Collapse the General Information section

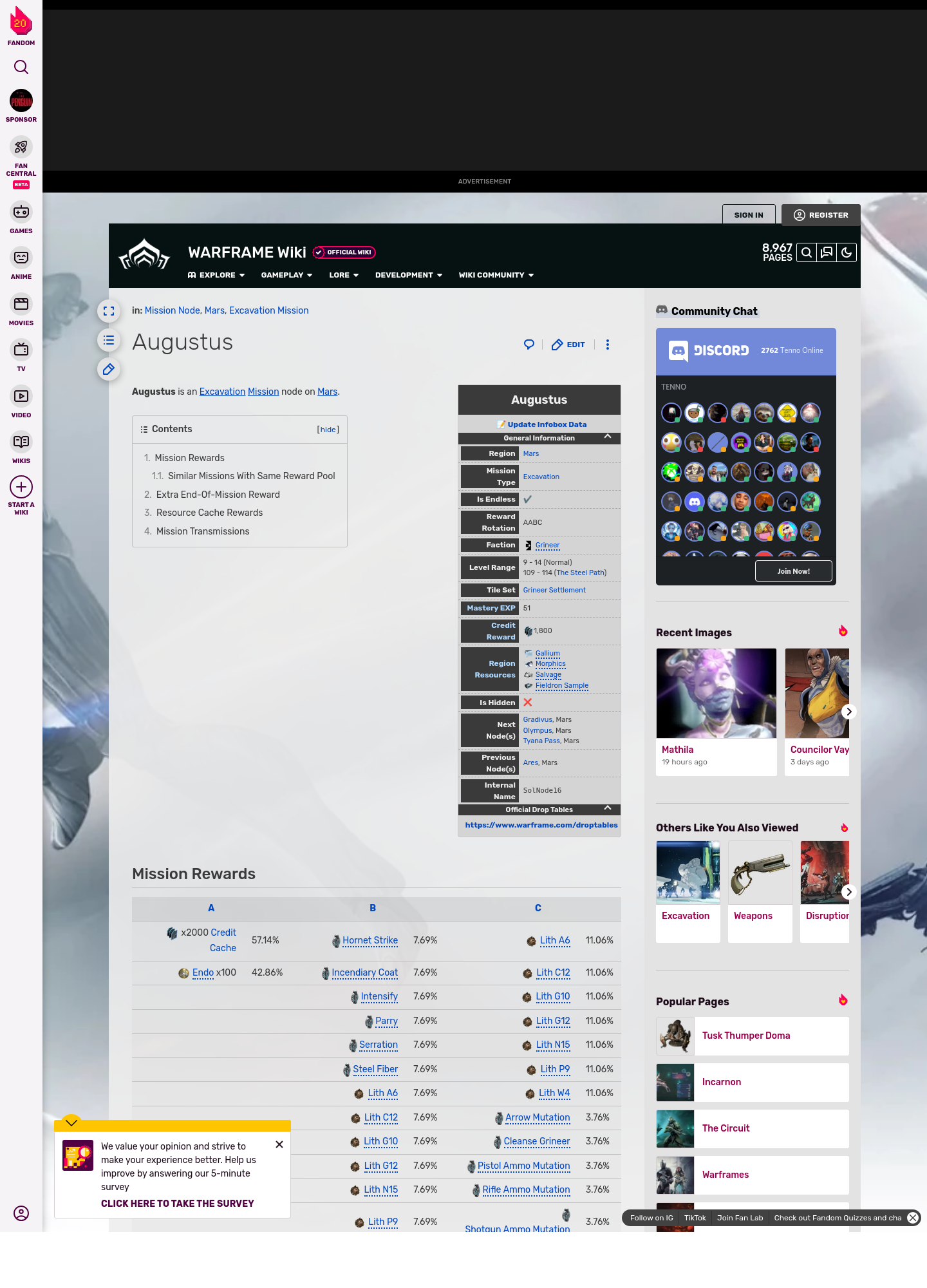[608, 437]
